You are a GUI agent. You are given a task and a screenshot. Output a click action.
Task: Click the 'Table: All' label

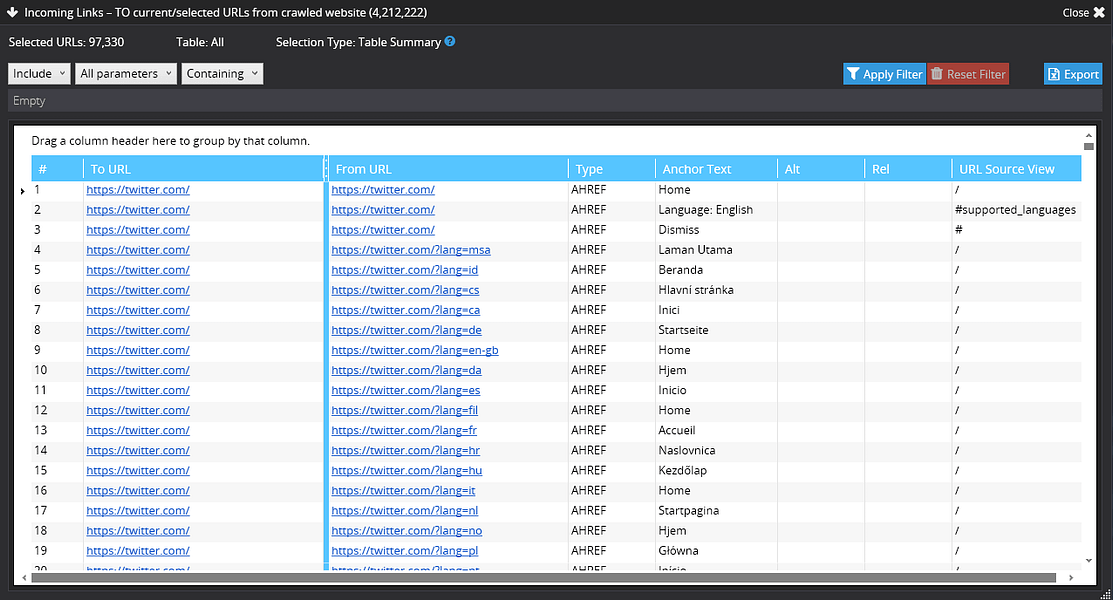(200, 42)
